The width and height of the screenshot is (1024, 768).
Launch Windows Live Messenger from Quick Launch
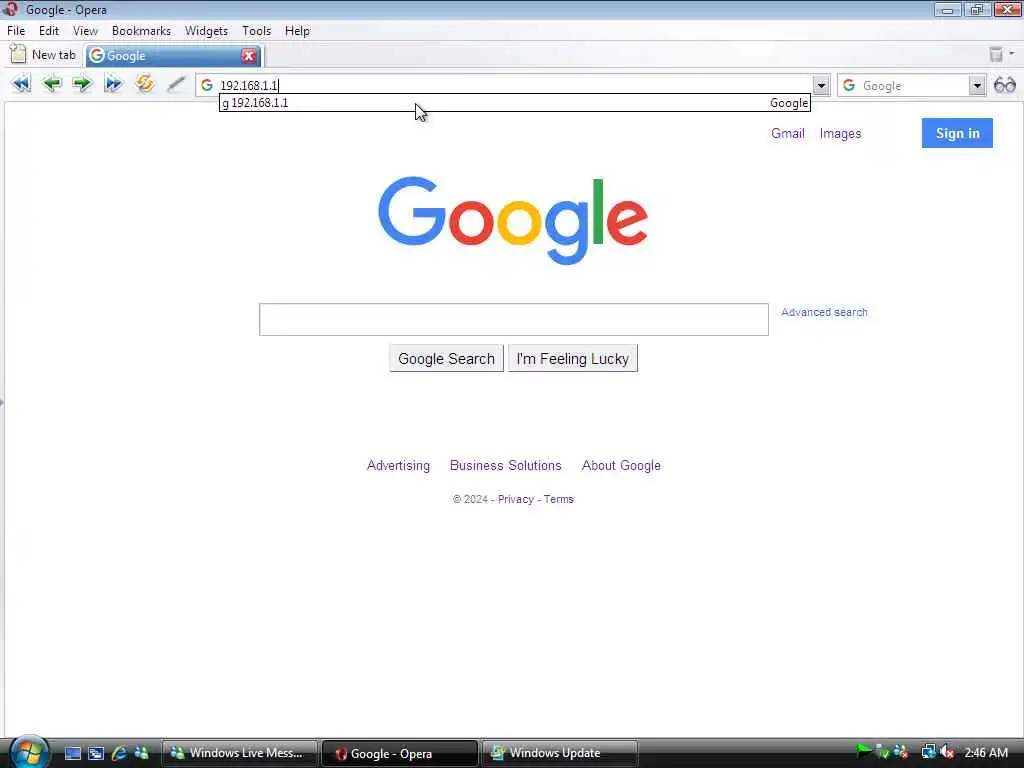(141, 753)
